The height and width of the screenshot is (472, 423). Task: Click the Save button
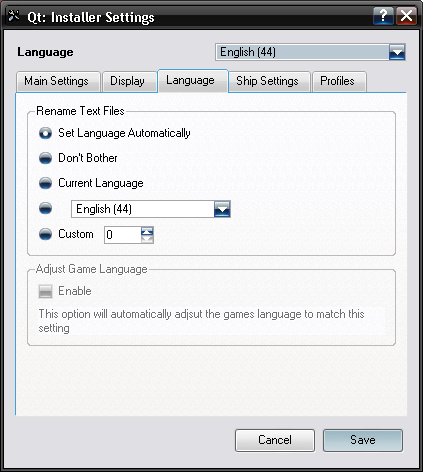click(x=363, y=440)
